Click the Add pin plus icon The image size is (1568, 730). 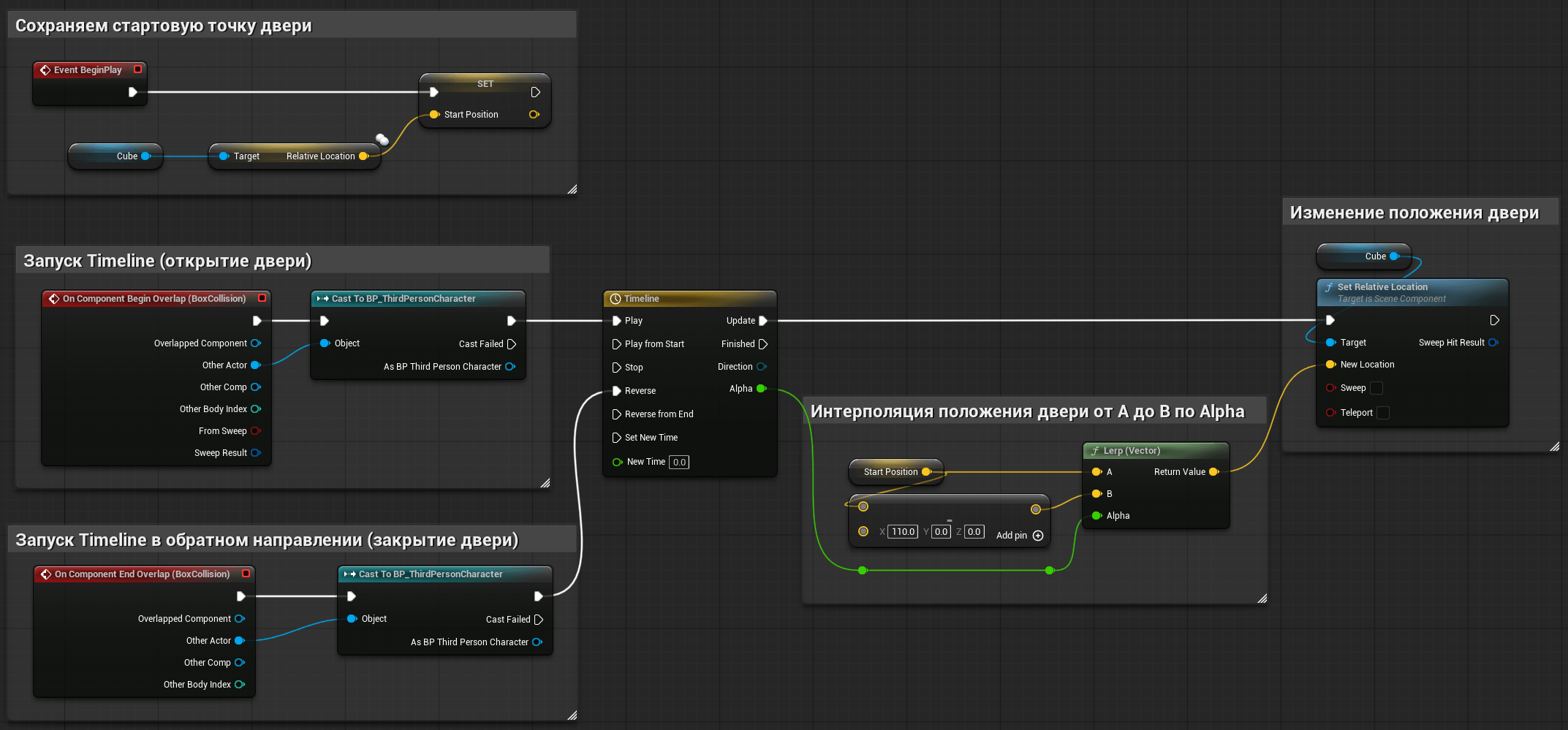1038,536
